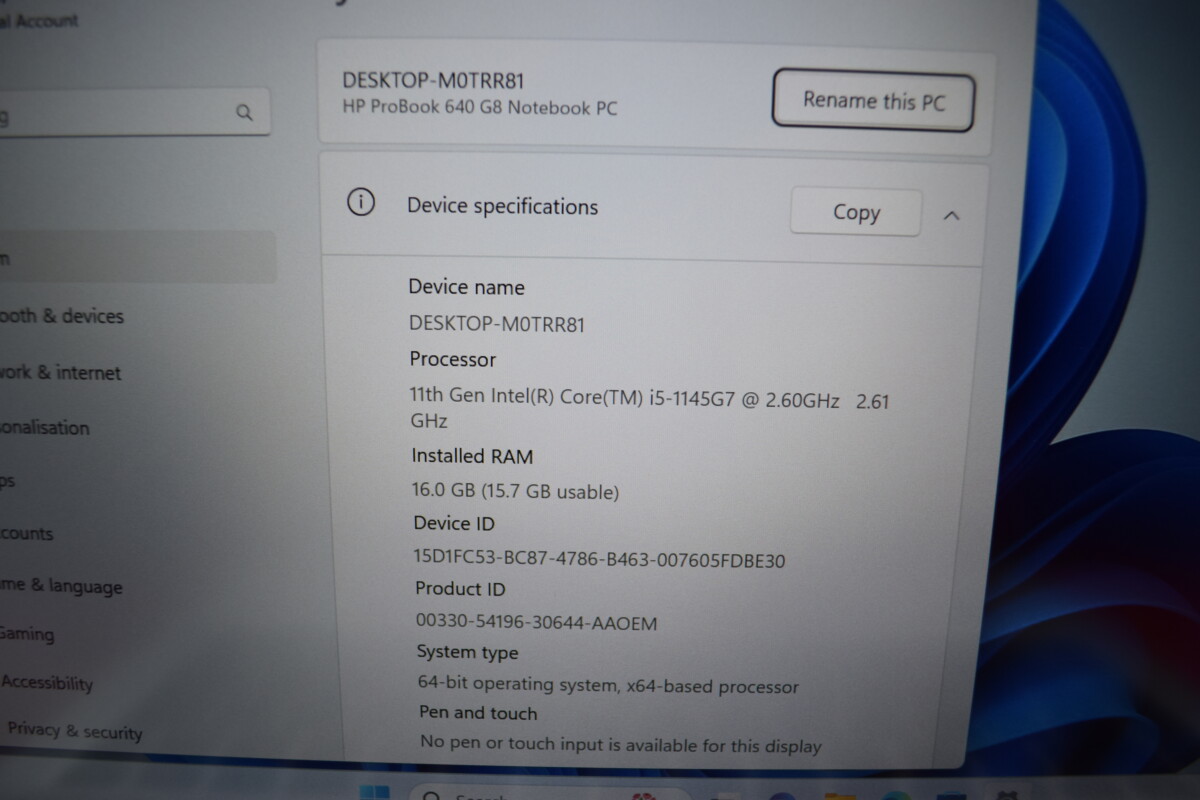The image size is (1200, 800).
Task: Select Time & language in sidebar
Action: (x=61, y=586)
